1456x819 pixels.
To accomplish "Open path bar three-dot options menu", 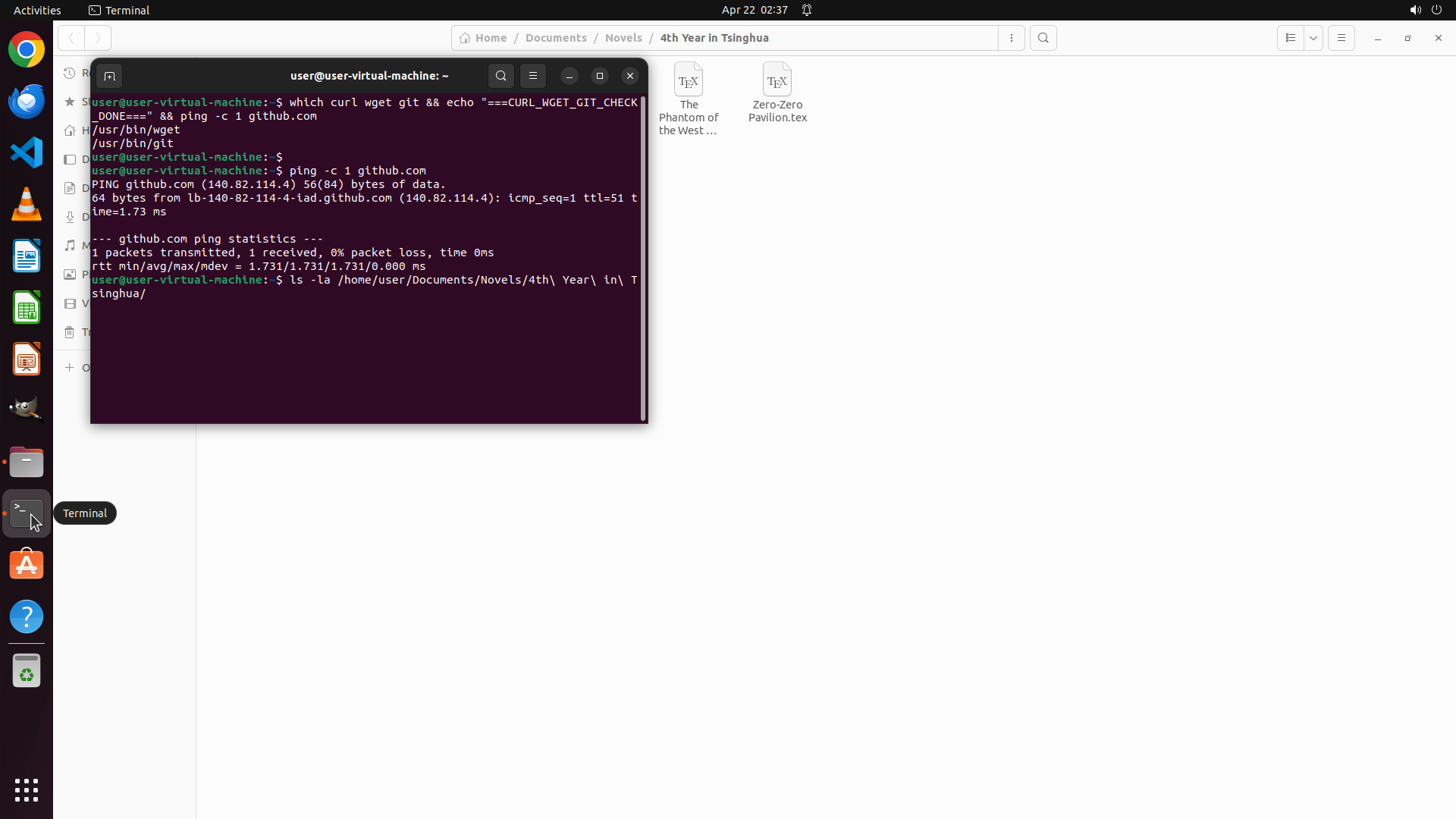I will tap(1012, 38).
